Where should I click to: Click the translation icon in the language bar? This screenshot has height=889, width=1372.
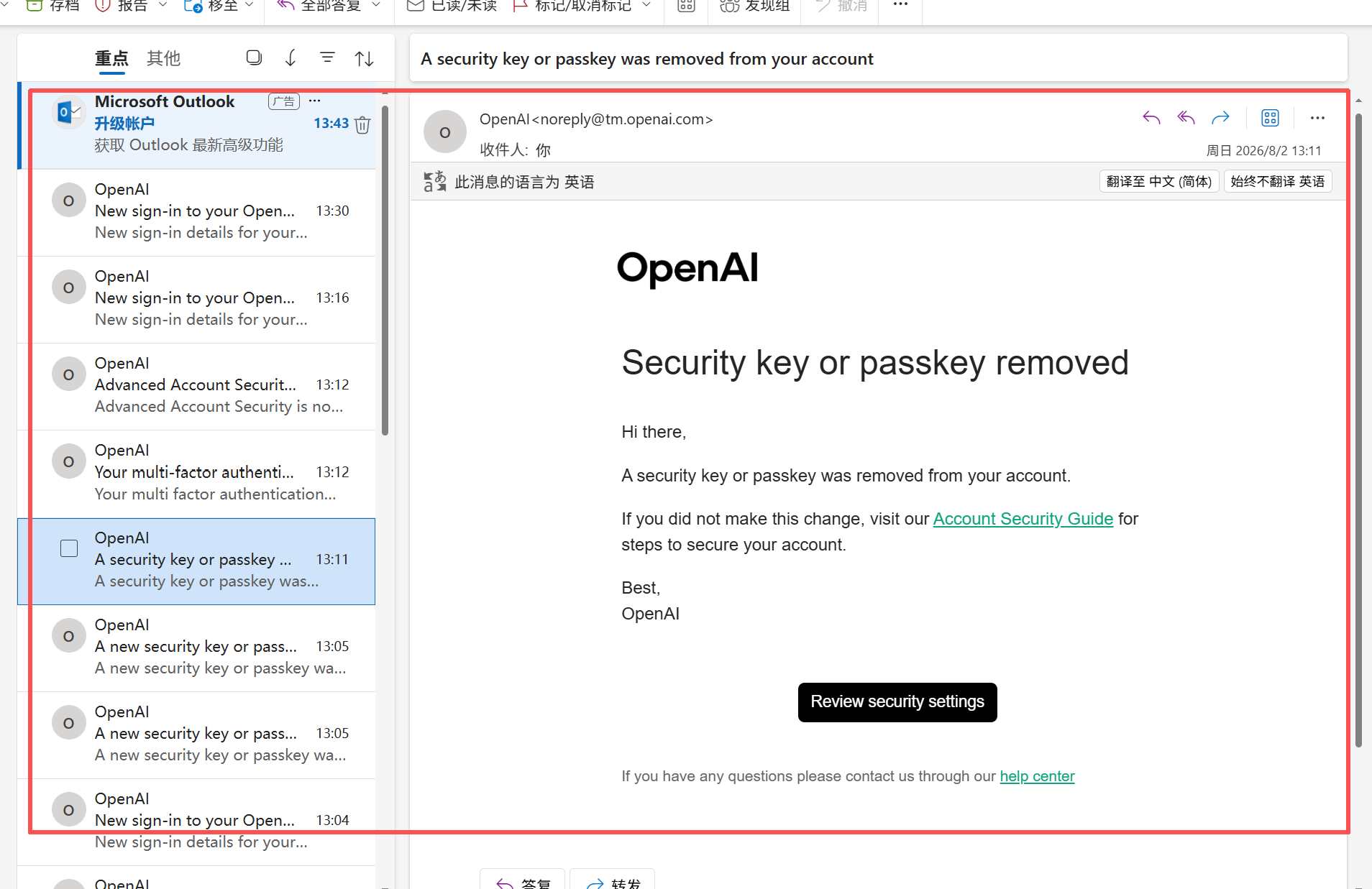(x=434, y=181)
